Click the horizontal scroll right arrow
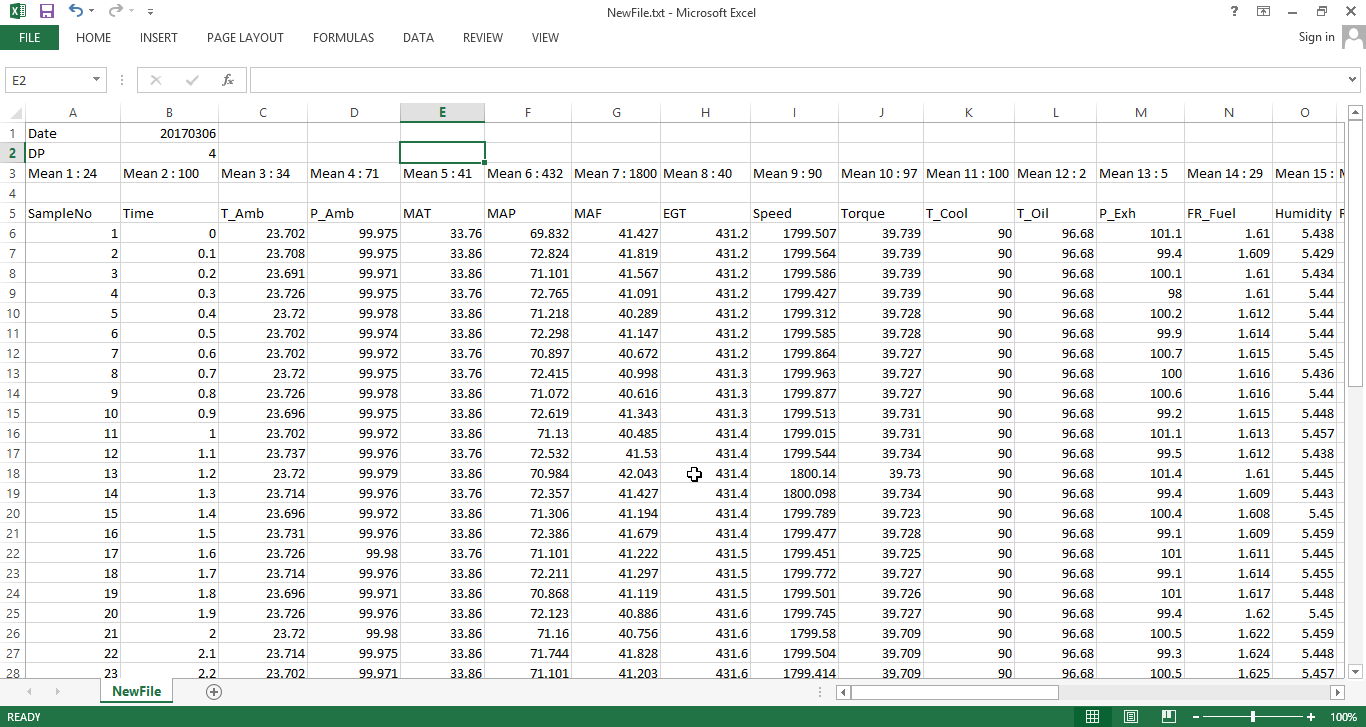 [x=1338, y=692]
